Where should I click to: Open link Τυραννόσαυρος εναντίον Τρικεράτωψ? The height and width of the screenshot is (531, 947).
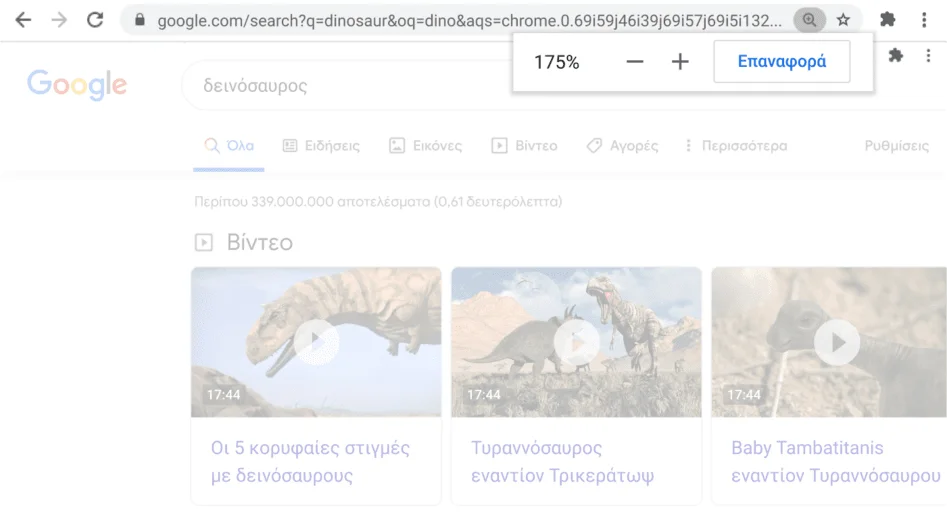tap(562, 462)
